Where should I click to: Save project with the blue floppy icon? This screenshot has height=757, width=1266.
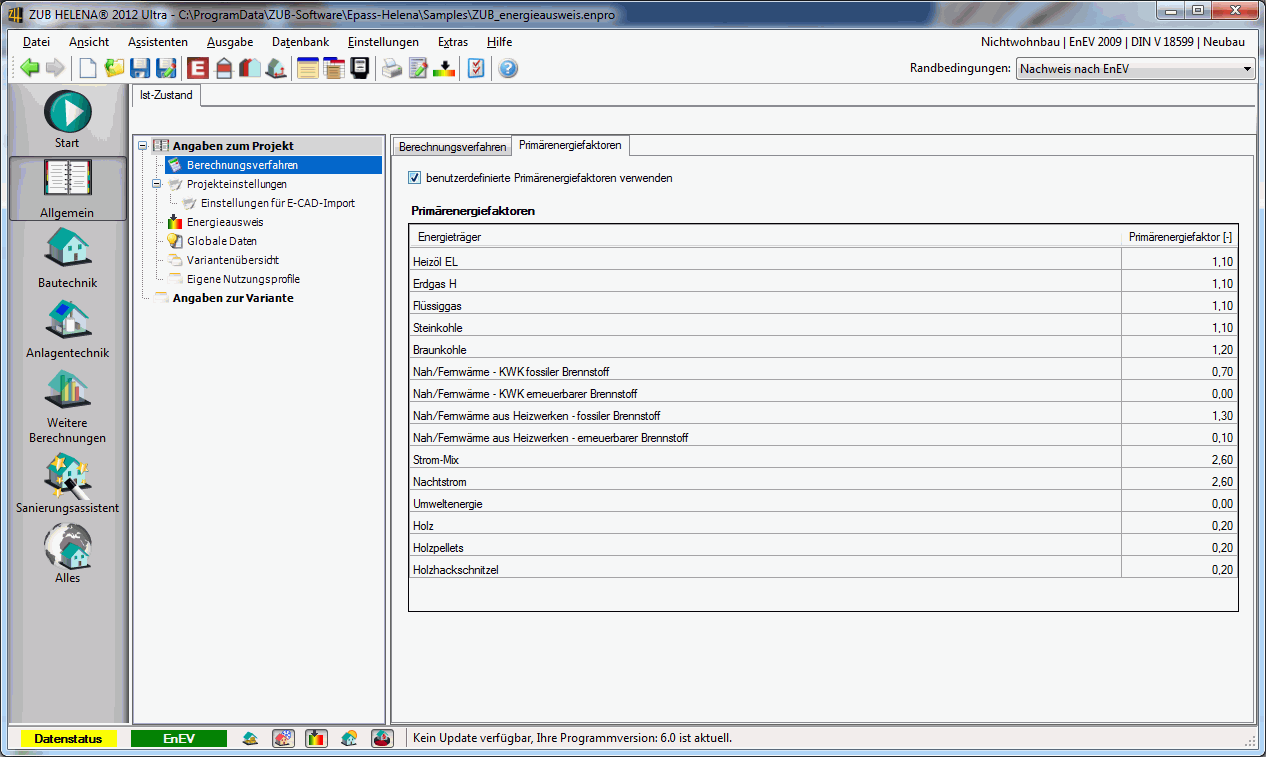140,68
